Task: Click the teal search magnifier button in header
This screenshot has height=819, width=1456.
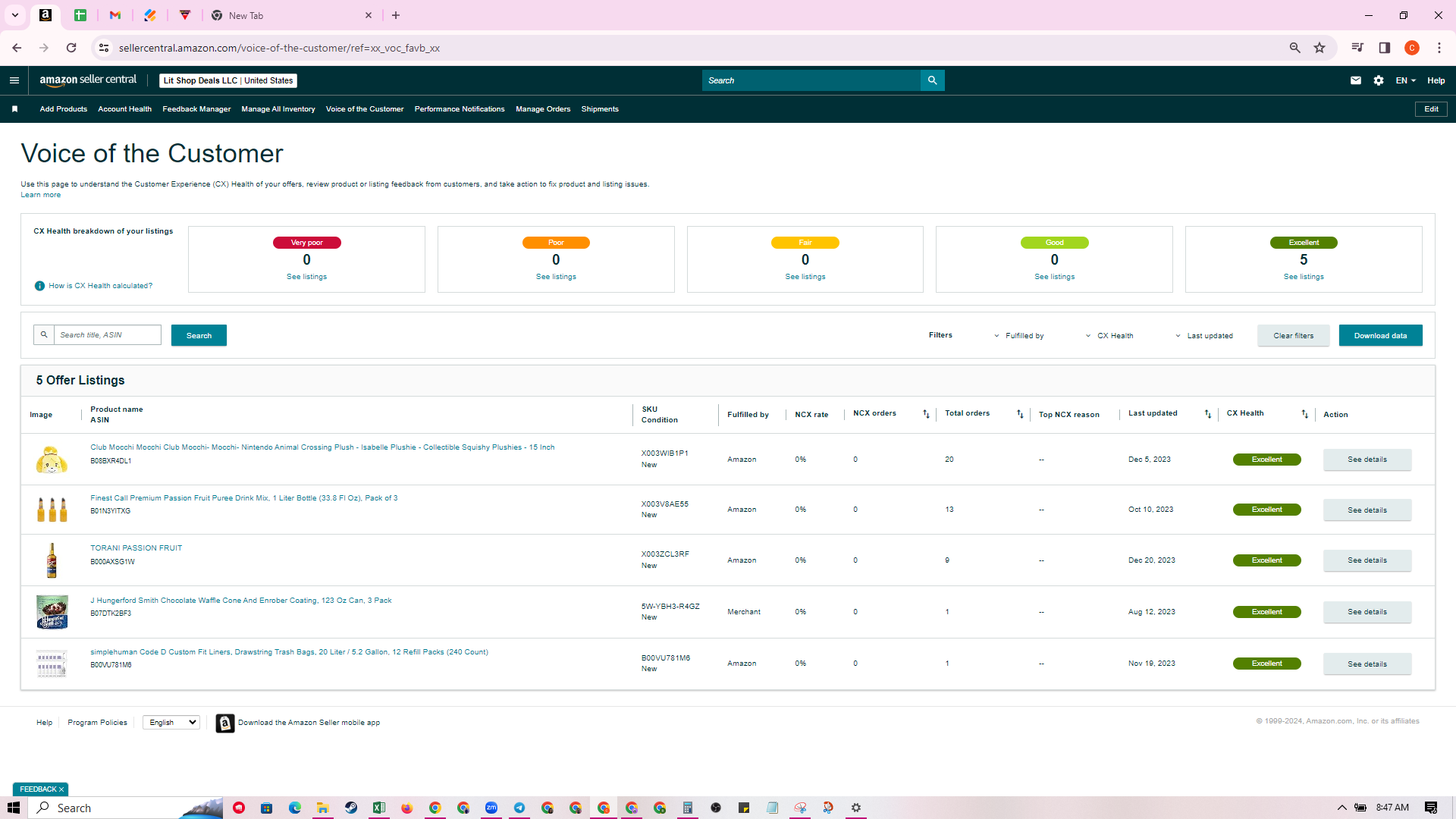Action: pos(932,80)
